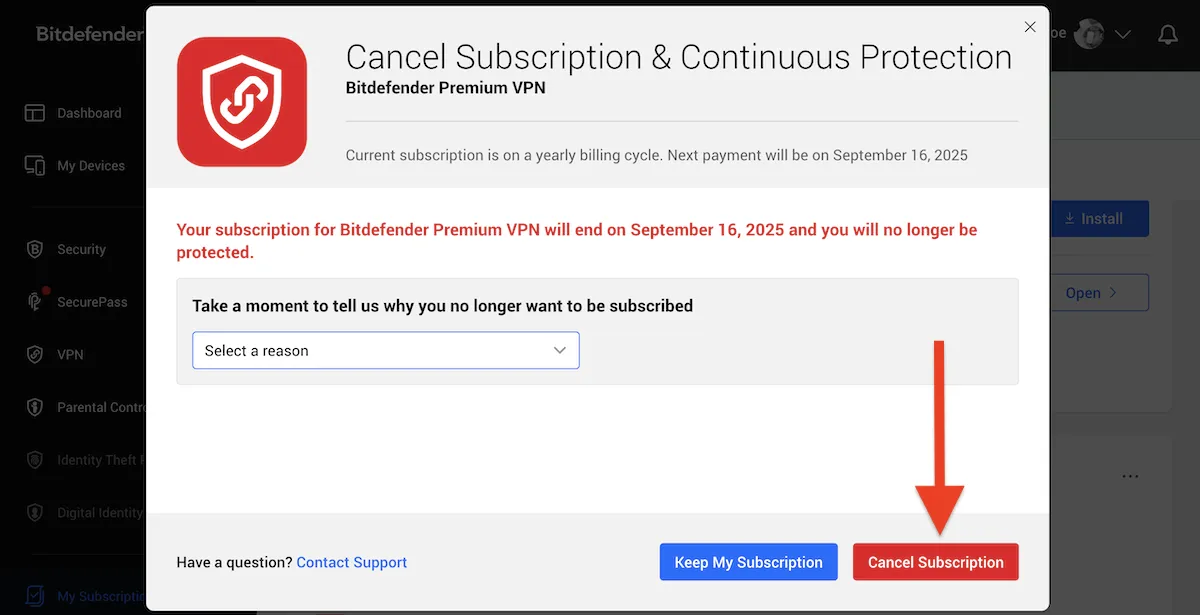This screenshot has width=1200, height=615.
Task: Close the cancel subscription dialog
Action: click(x=1030, y=27)
